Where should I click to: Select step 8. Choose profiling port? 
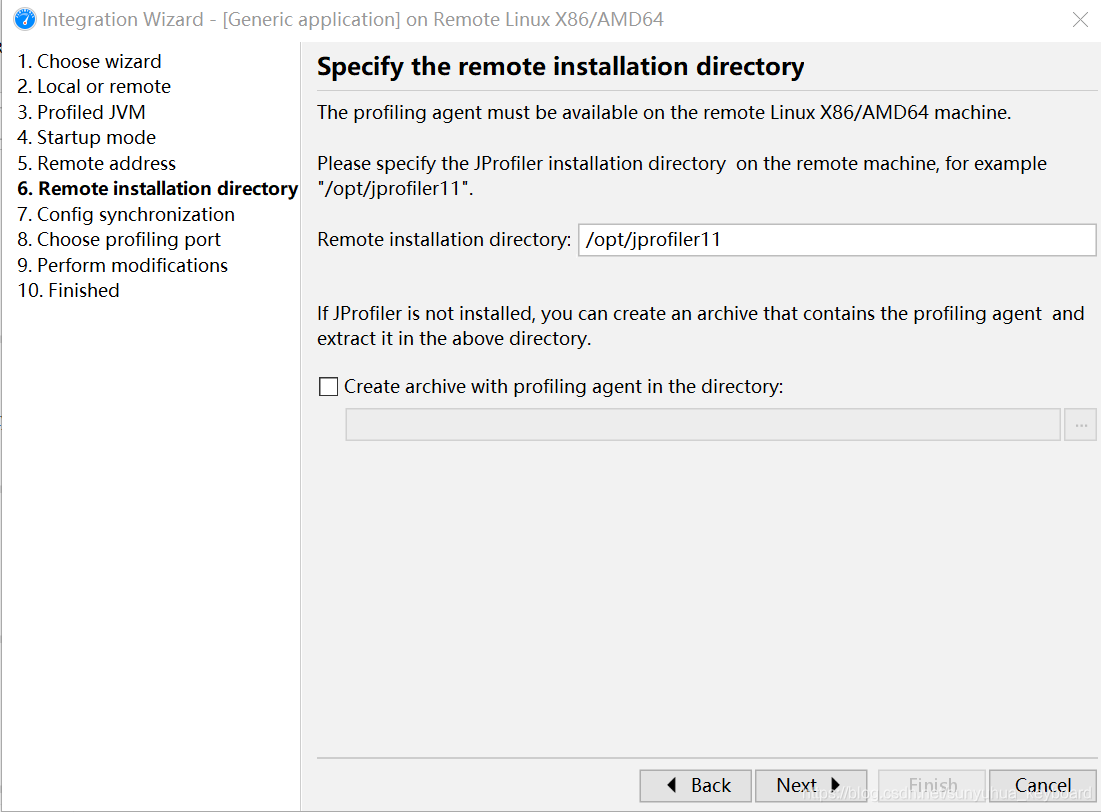pyautogui.click(x=119, y=240)
